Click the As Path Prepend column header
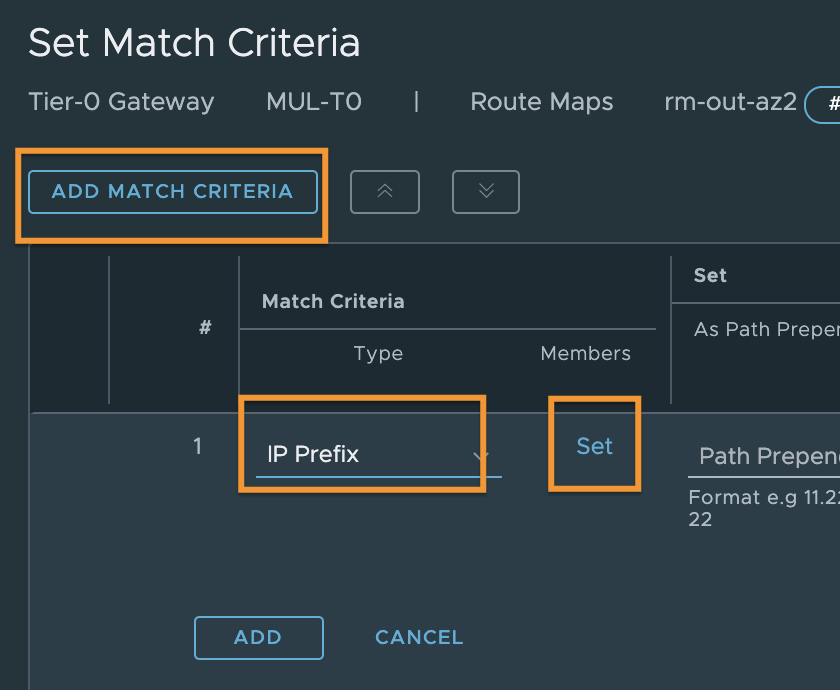 (x=767, y=329)
